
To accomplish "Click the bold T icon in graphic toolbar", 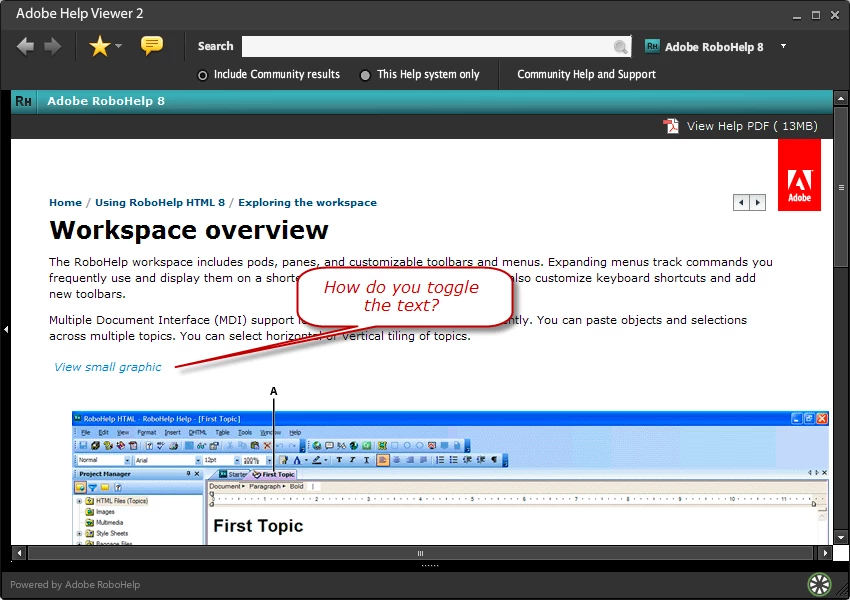I will tap(339, 460).
